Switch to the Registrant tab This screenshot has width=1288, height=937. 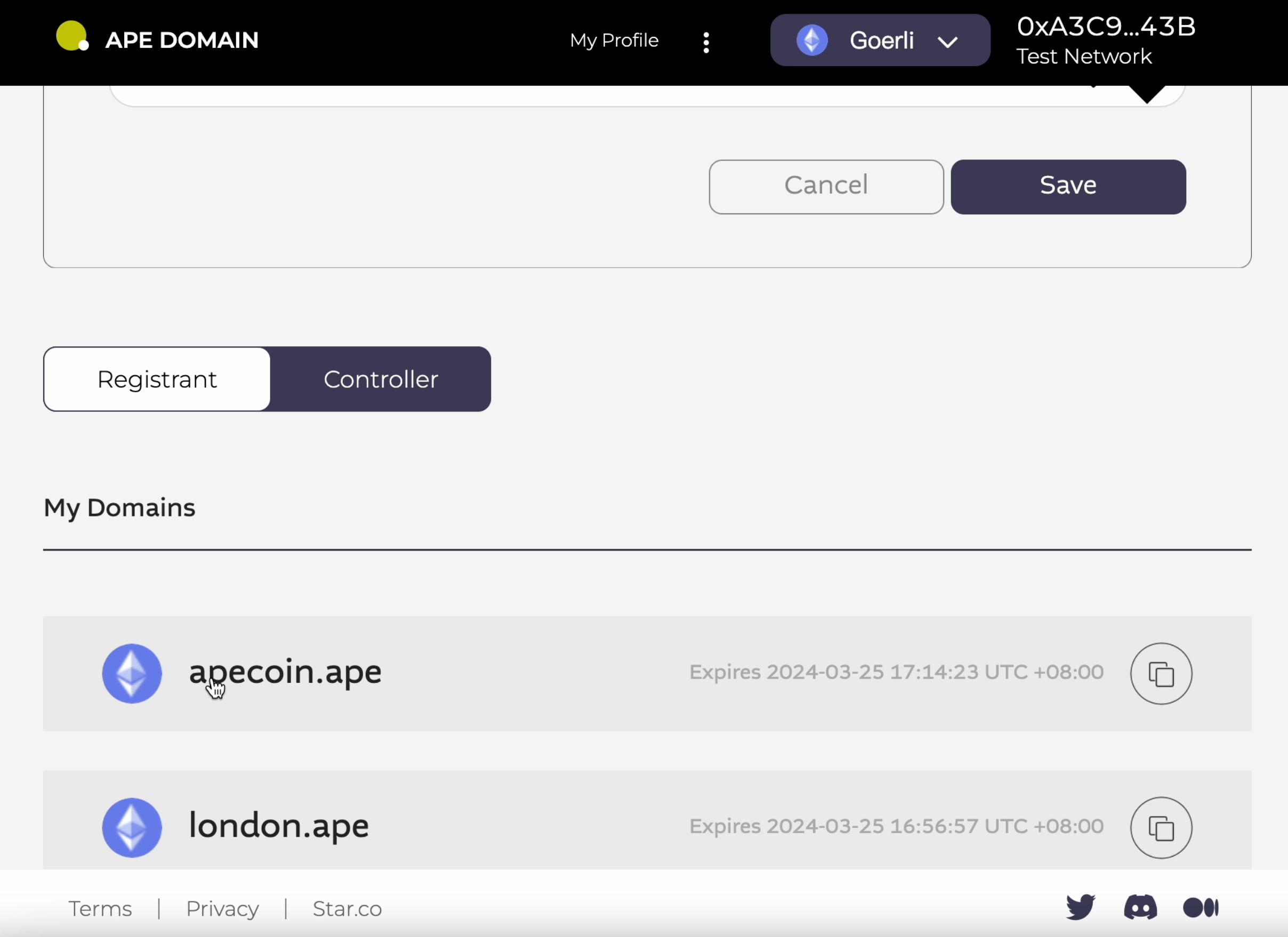tap(156, 378)
